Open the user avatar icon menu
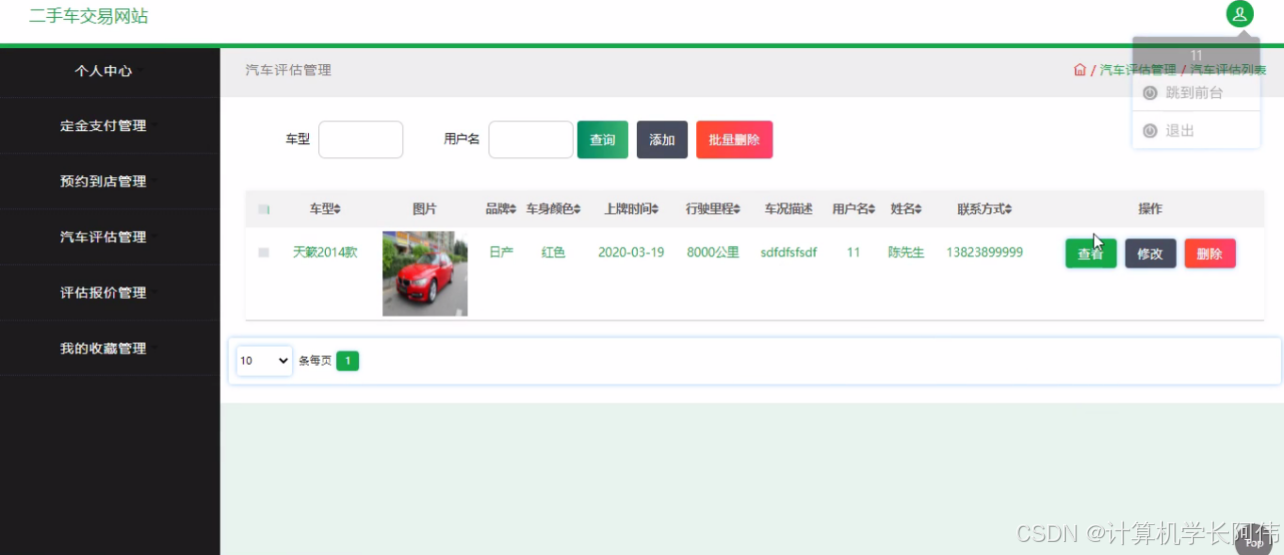This screenshot has height=555, width=1284. click(1240, 14)
